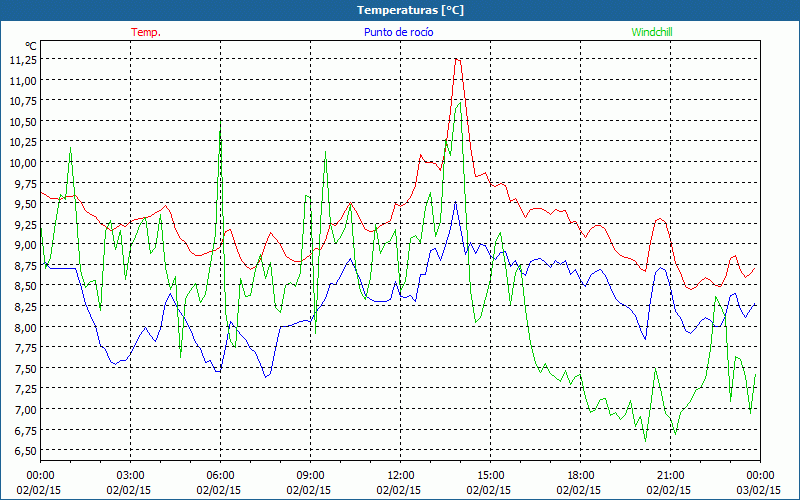800x500 pixels.
Task: Click the 9,75 y-axis value
Action: [26, 183]
